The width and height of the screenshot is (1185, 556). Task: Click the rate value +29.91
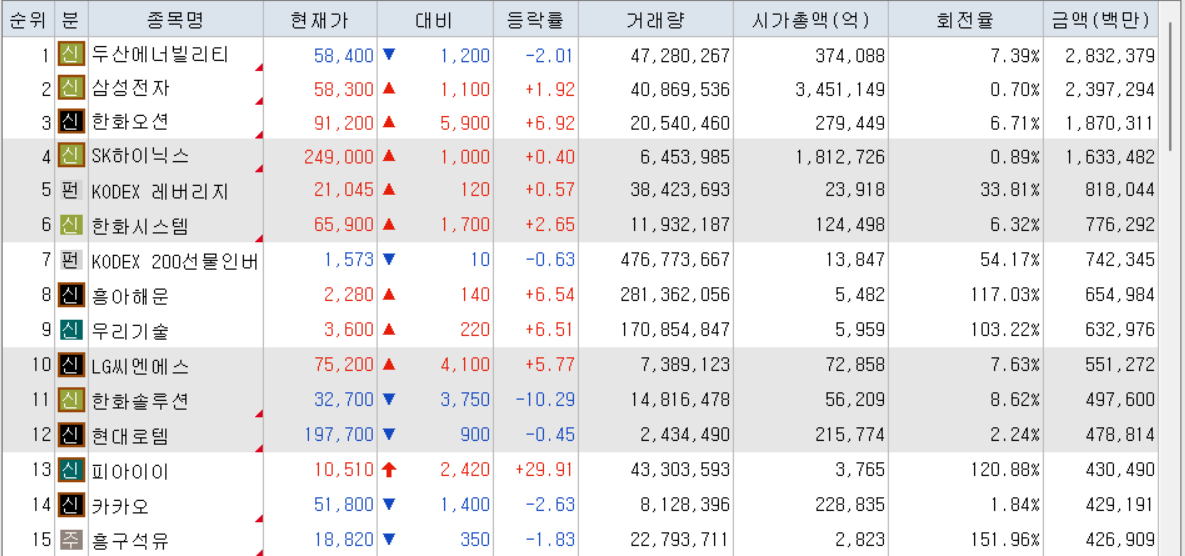click(x=544, y=471)
